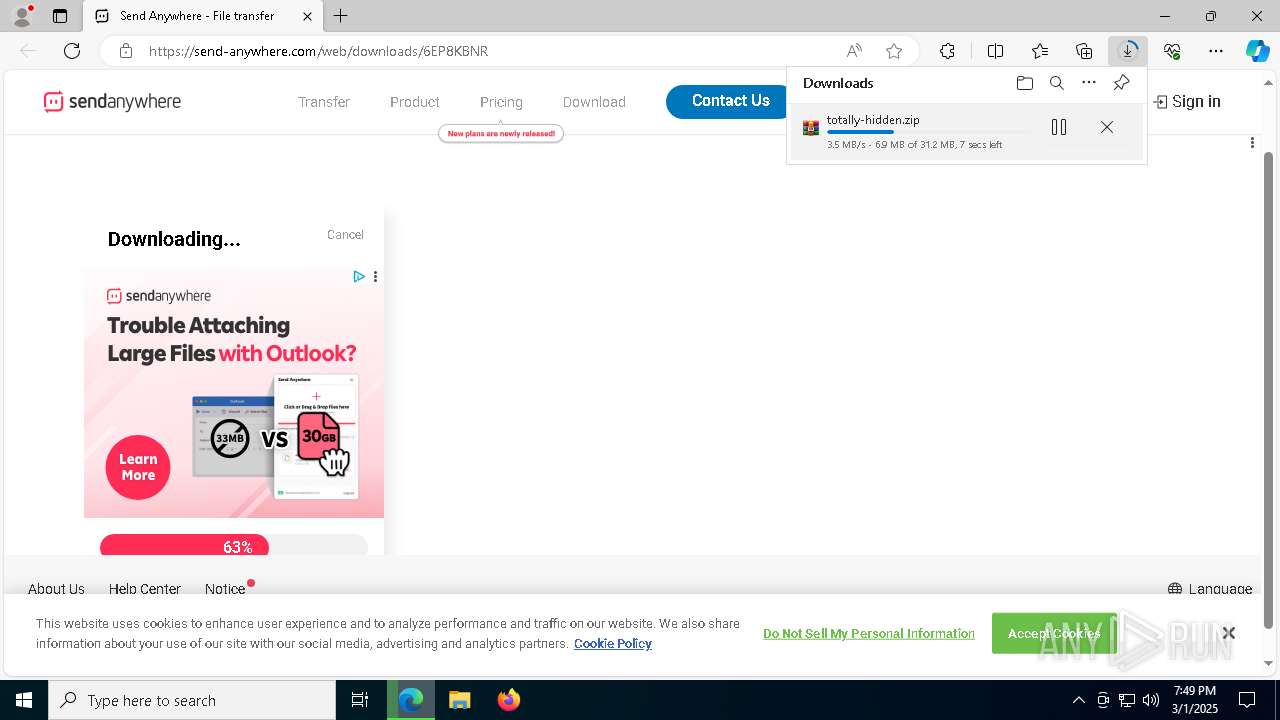The image size is (1280, 720).
Task: Open more options in Downloads panel
Action: (1089, 83)
